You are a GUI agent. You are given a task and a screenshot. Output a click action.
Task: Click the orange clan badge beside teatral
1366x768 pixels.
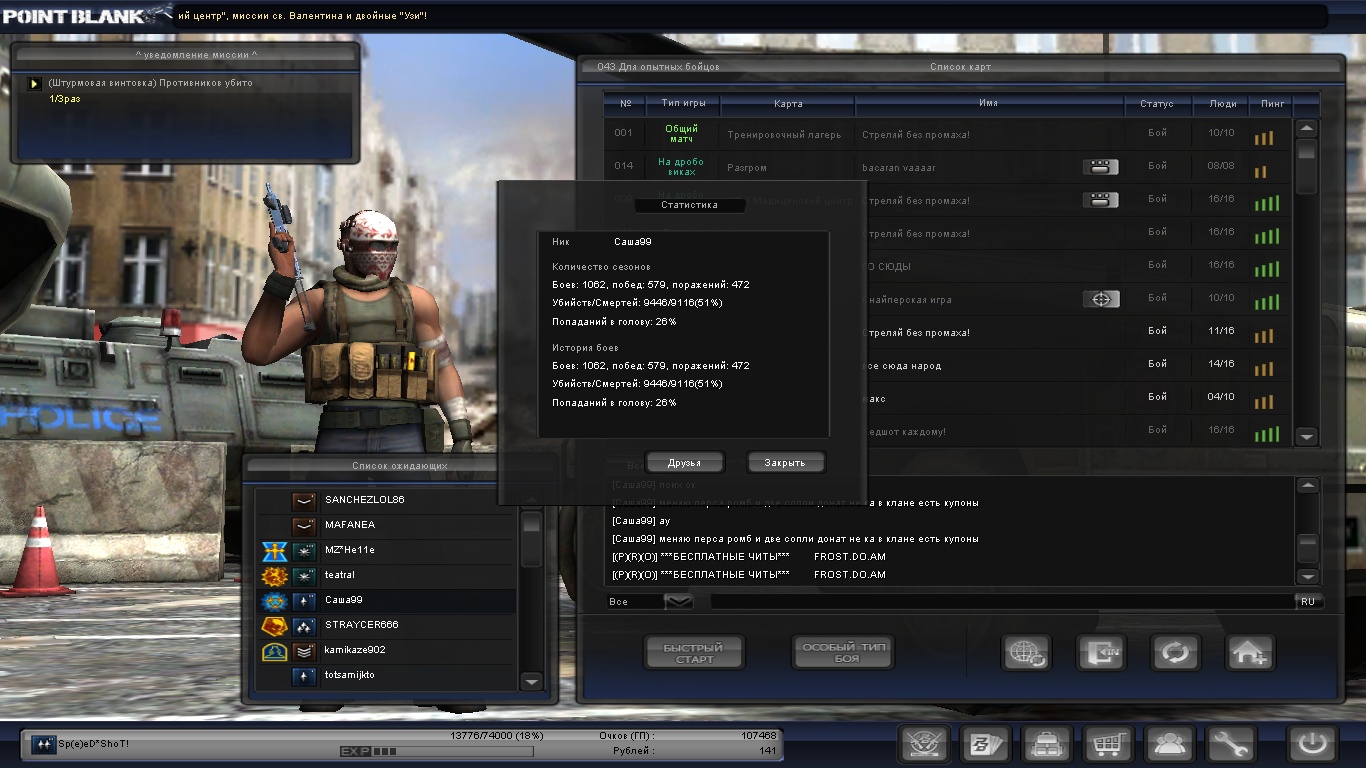[275, 576]
